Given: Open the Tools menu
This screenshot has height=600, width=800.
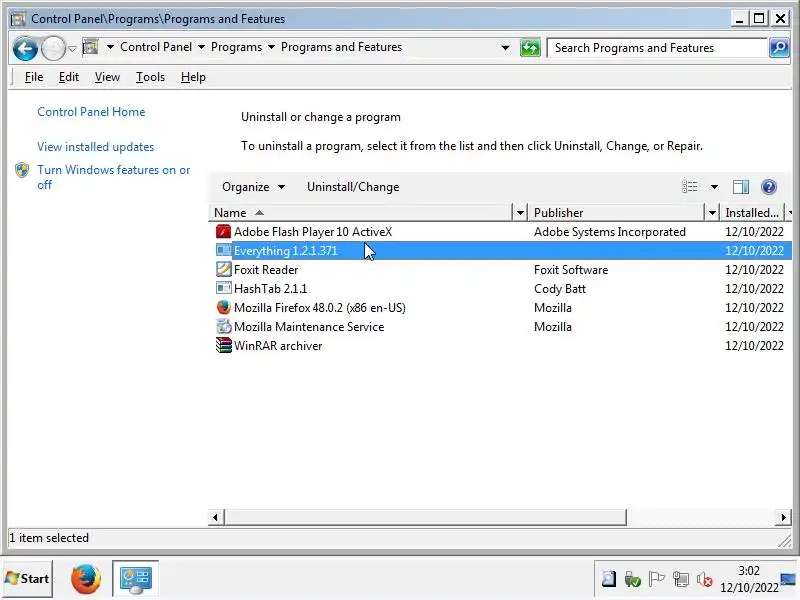Looking at the screenshot, I should 150,77.
